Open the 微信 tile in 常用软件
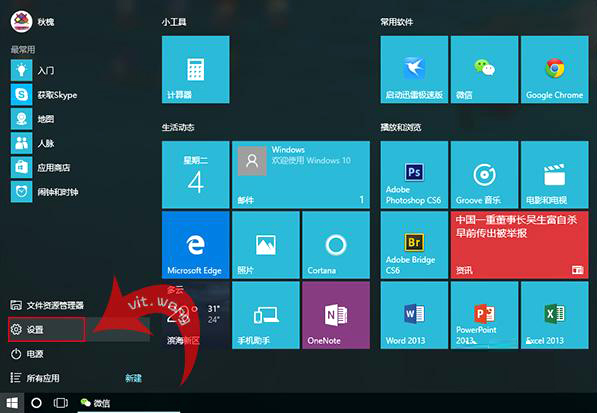Viewport: 597px width, 413px height. click(484, 69)
